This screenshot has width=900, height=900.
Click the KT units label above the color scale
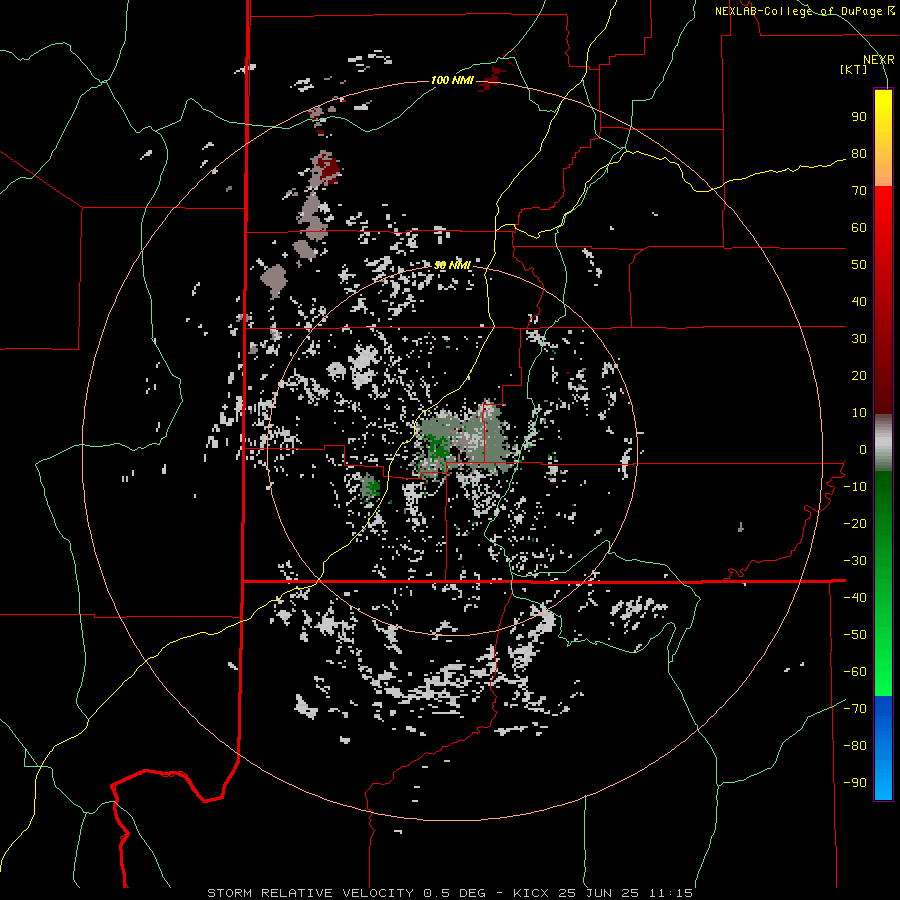coord(853,69)
